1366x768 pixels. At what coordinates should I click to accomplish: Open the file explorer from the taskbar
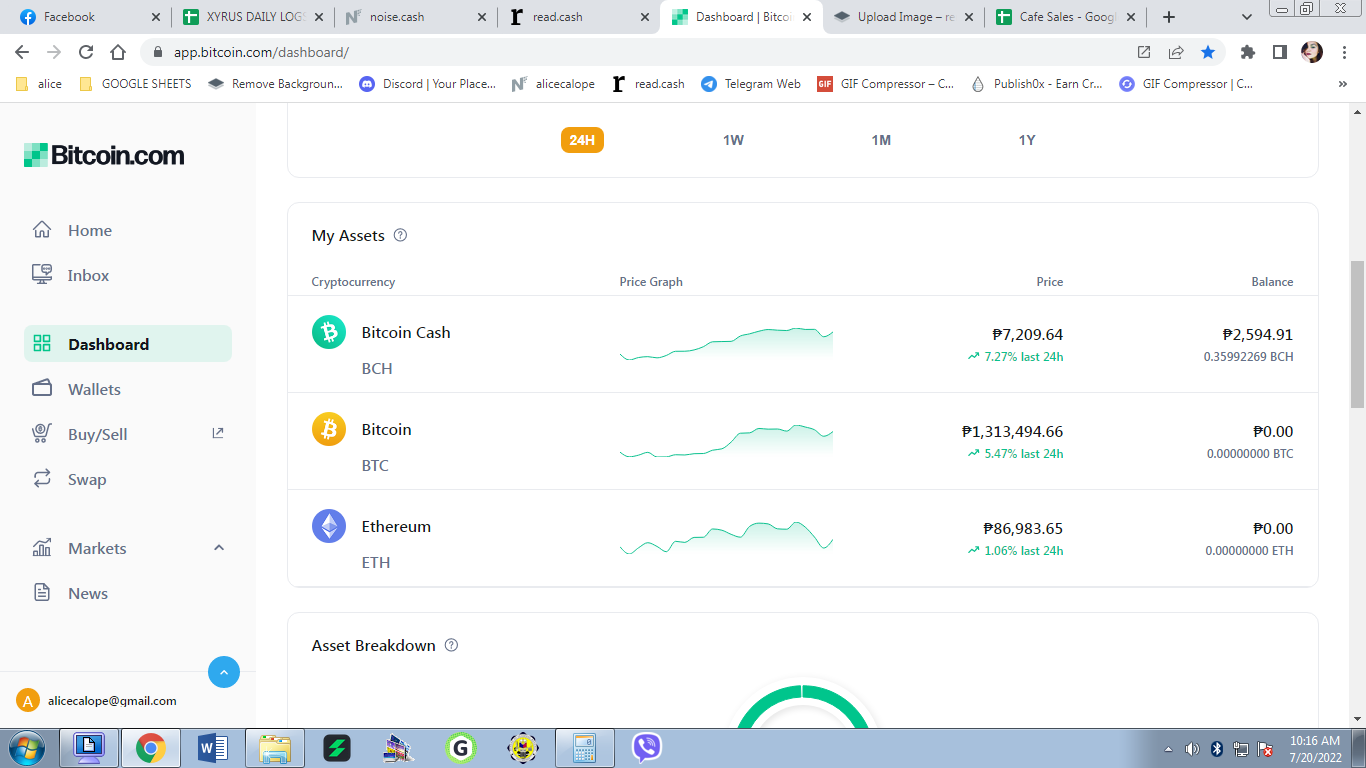(x=275, y=748)
